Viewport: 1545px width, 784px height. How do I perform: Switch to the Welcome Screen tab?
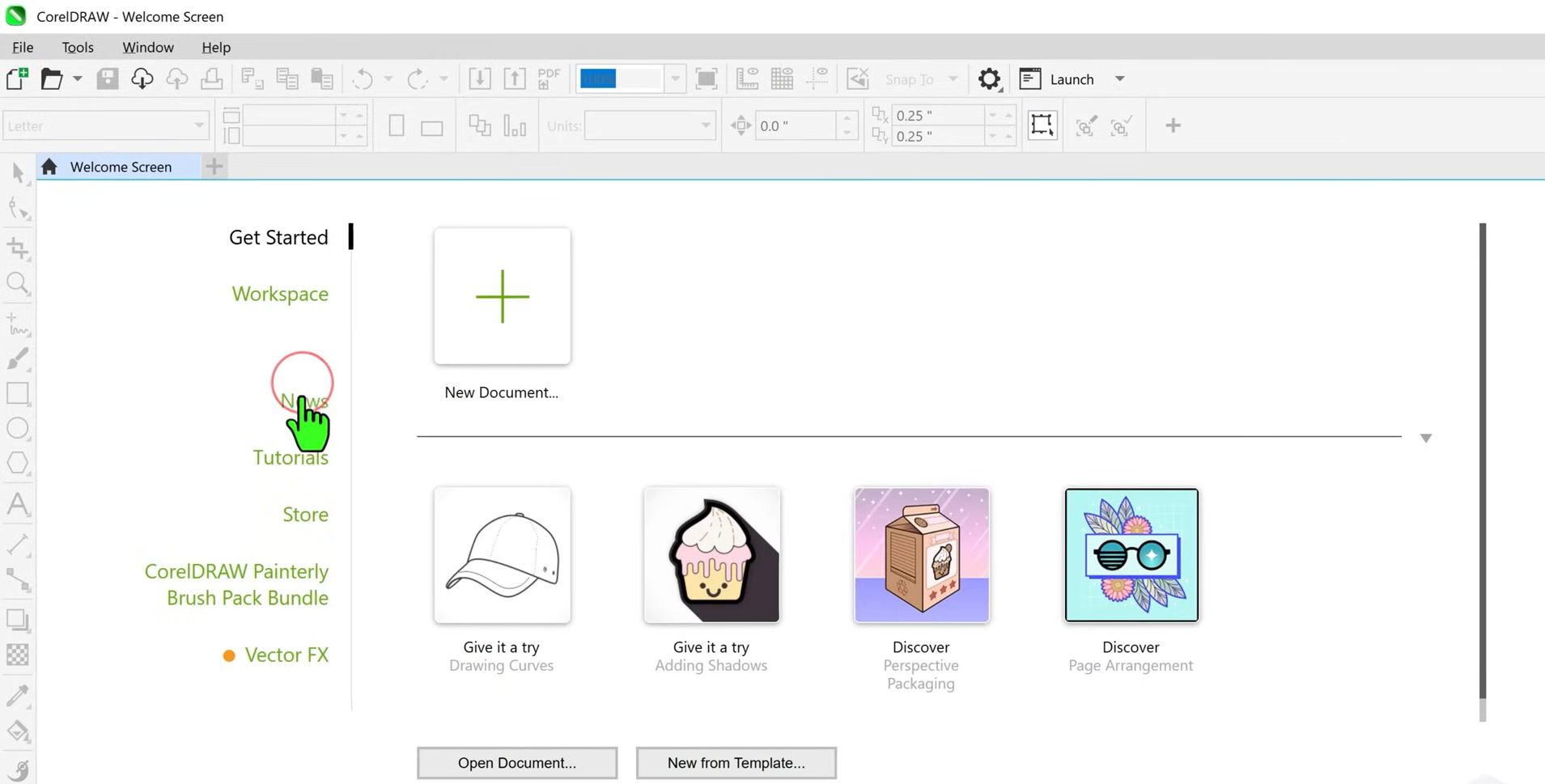(121, 167)
